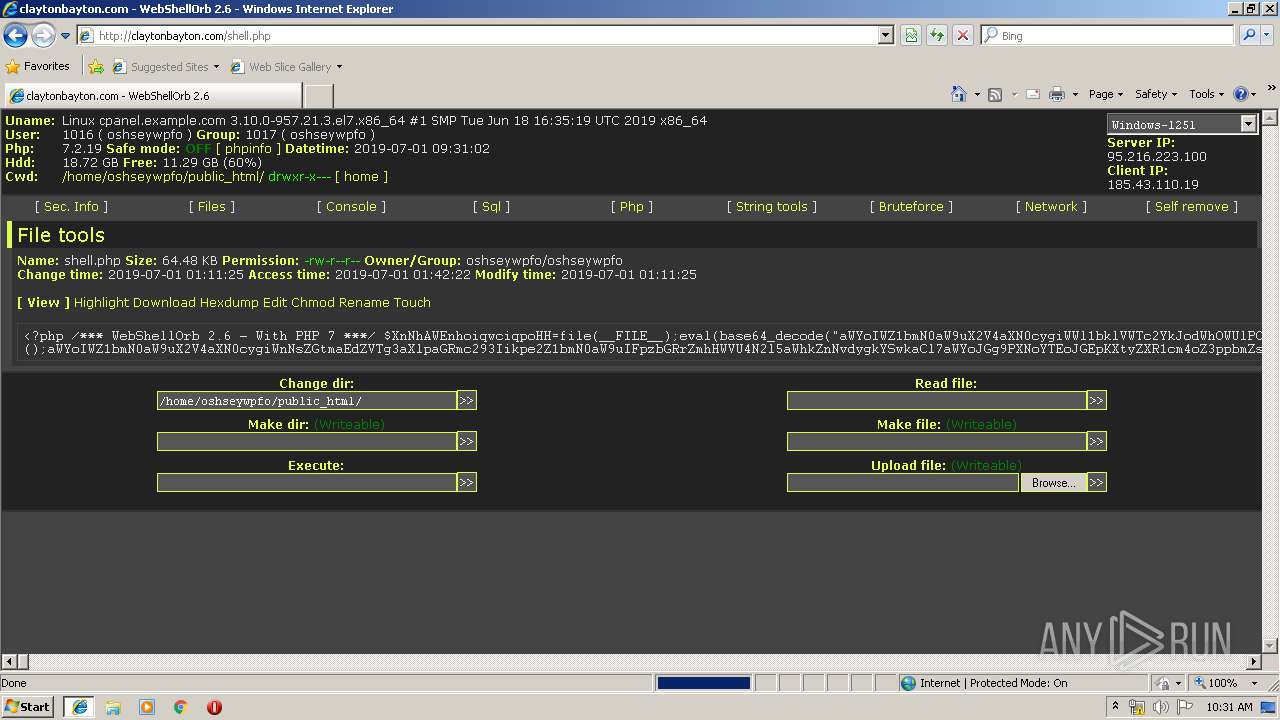Open the Favorites star button
Viewport: 1280px width, 720px height.
coord(38,67)
